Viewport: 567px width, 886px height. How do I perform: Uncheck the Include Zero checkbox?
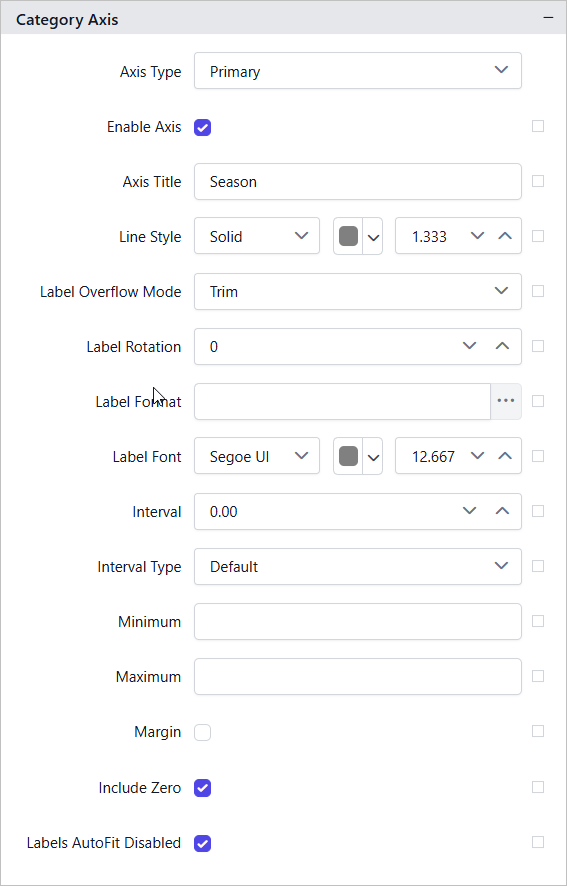tap(202, 788)
